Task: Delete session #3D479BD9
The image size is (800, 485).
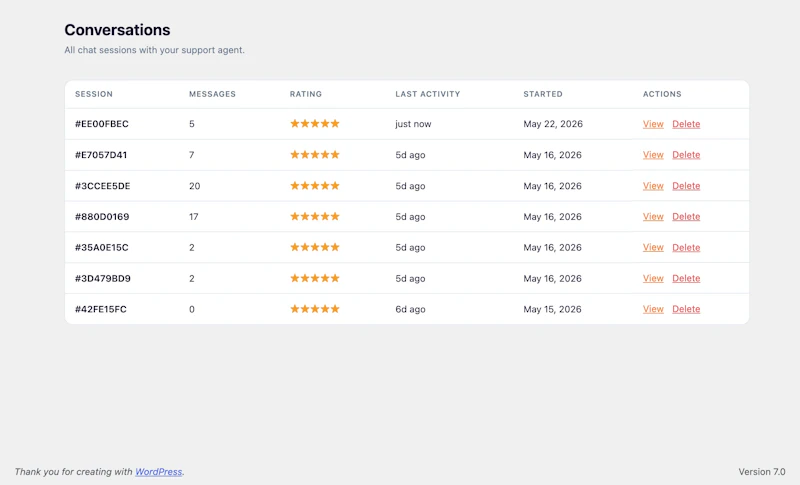Action: (x=686, y=278)
